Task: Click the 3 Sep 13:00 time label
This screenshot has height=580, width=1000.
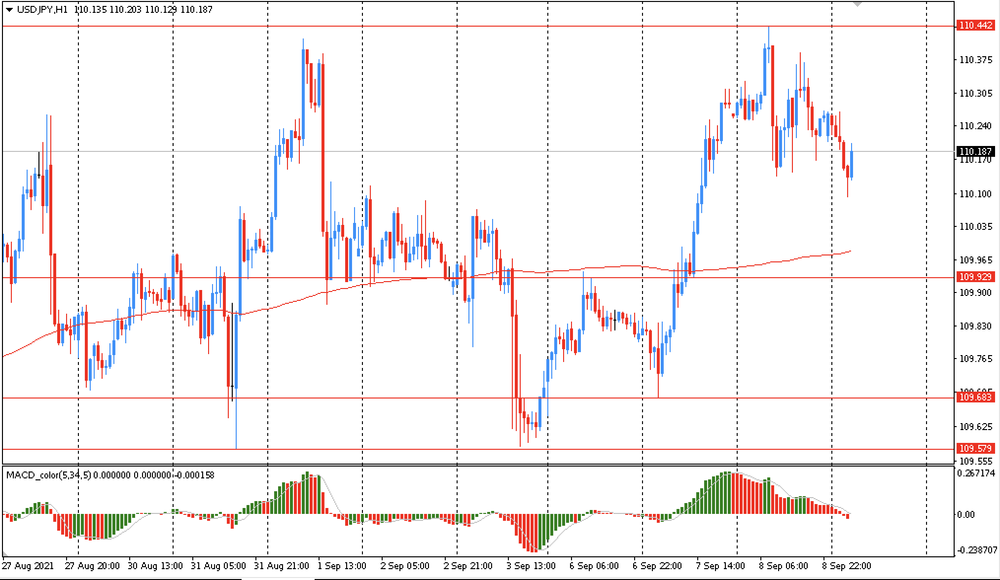Action: 531,566
